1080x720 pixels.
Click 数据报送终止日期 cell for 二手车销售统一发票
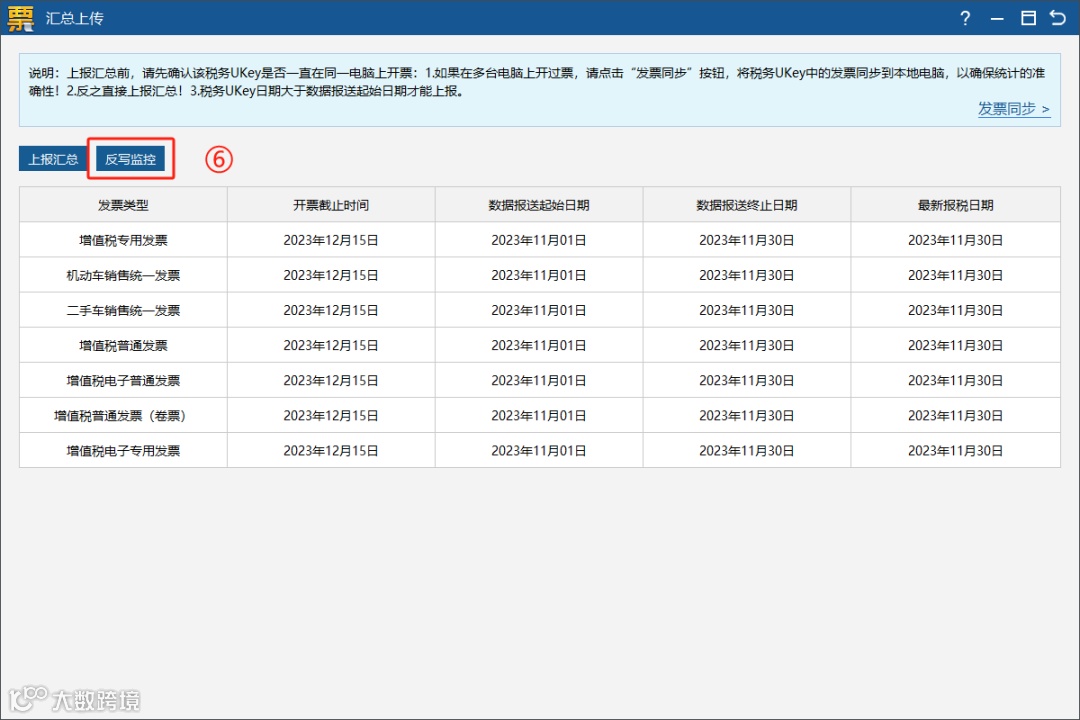(x=747, y=310)
